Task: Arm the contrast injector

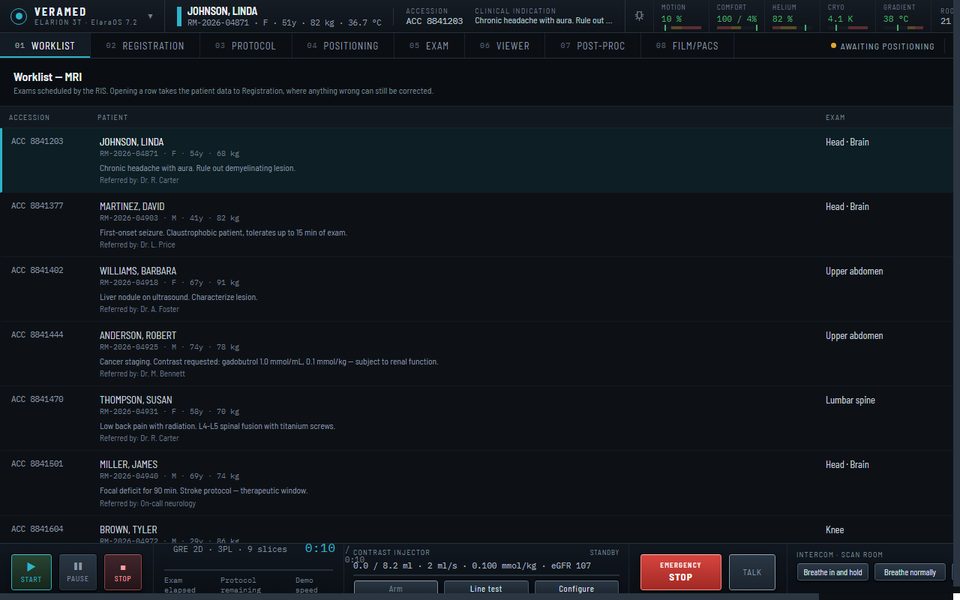Action: [396, 589]
